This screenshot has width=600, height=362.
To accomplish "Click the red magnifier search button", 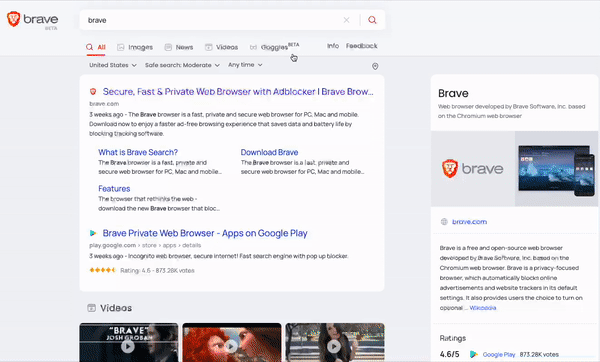I will tap(372, 20).
